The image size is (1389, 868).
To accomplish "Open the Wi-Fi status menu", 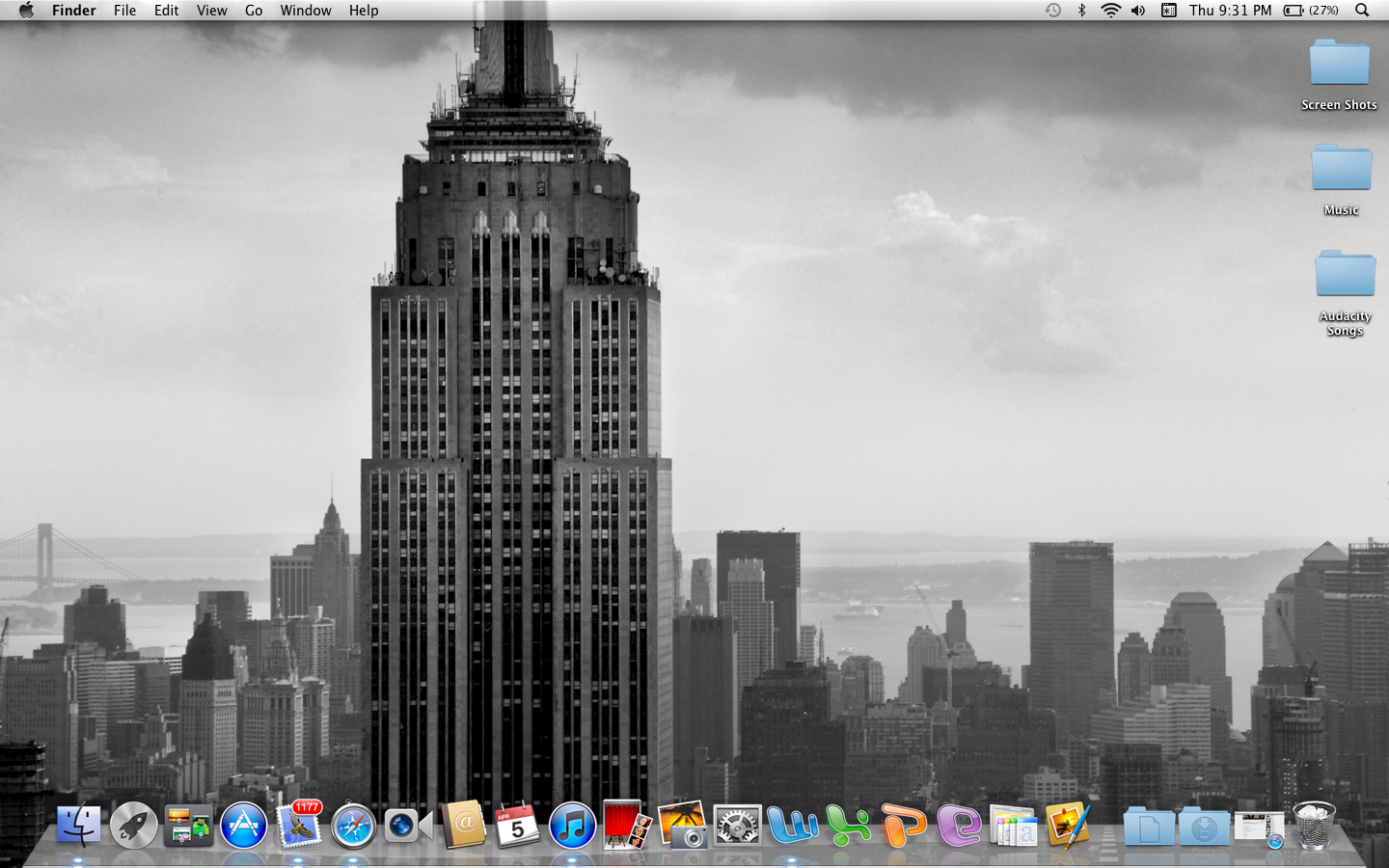I will pos(1110,11).
